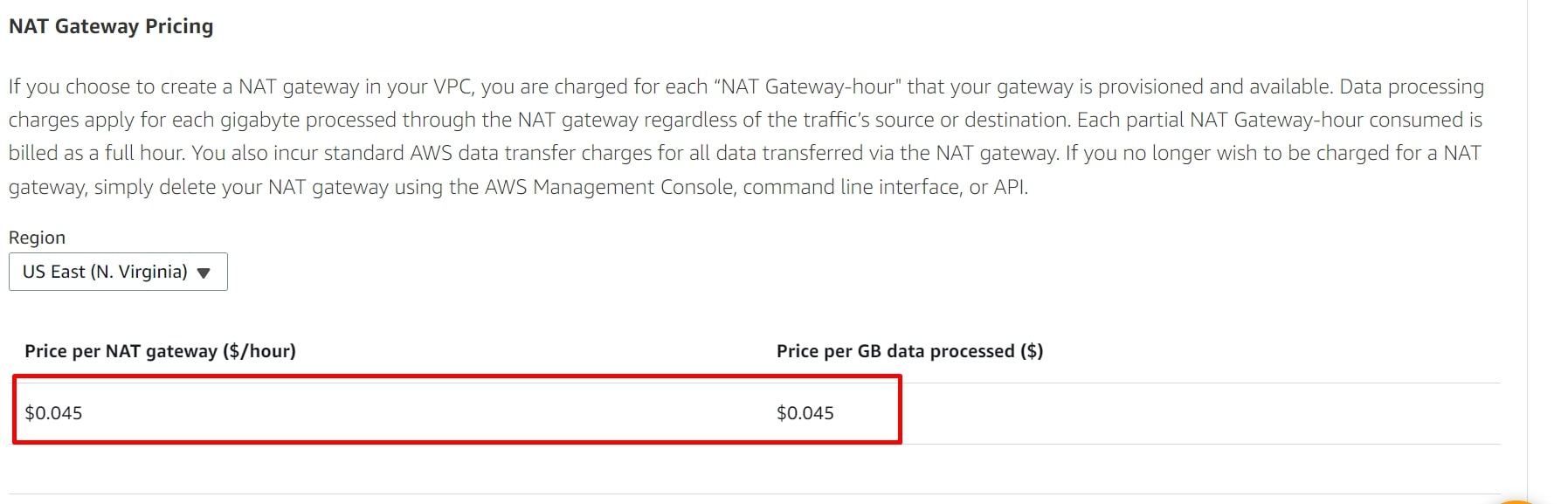Click the NAT Gateway Pricing heading
Screen dimensions: 1568x504
coord(111,26)
